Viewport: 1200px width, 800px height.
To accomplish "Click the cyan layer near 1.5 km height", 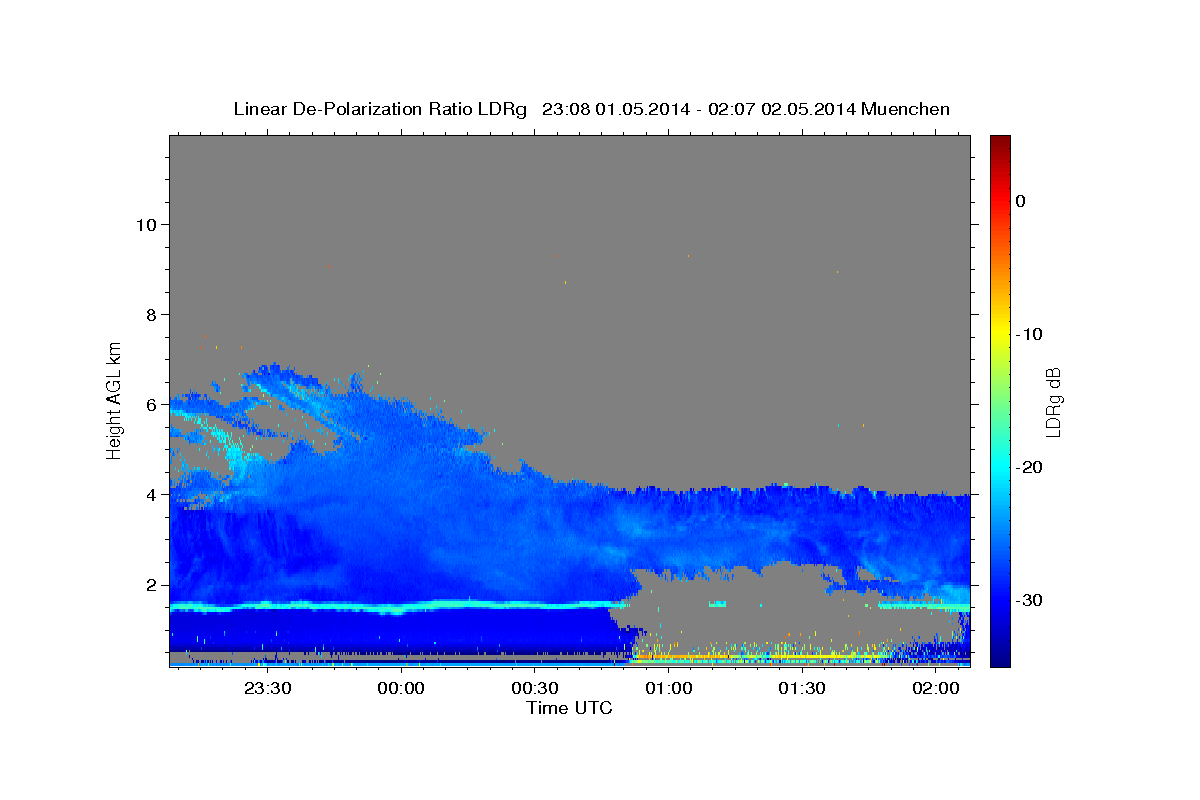I will (400, 606).
